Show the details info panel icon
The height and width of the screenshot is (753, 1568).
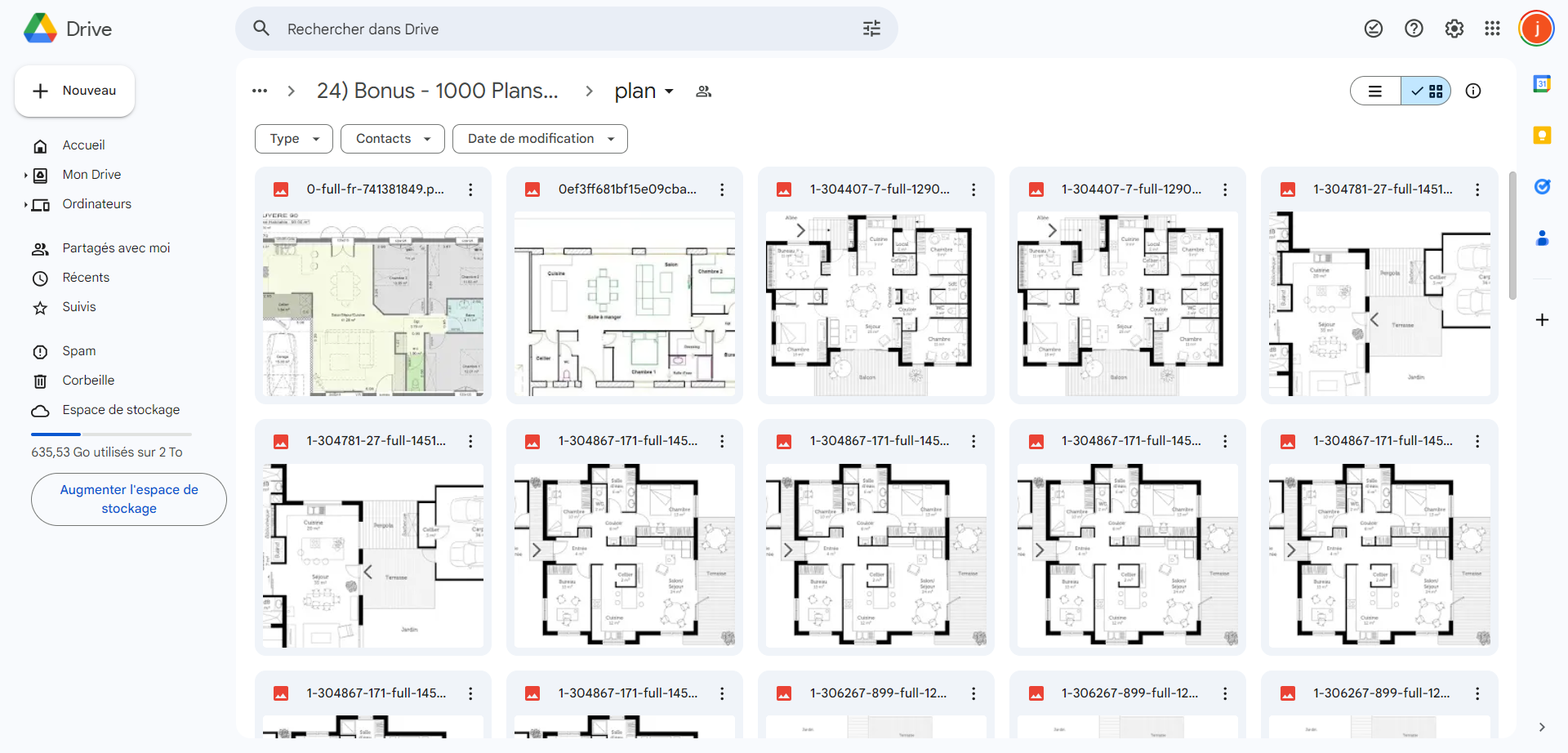pos(1473,91)
